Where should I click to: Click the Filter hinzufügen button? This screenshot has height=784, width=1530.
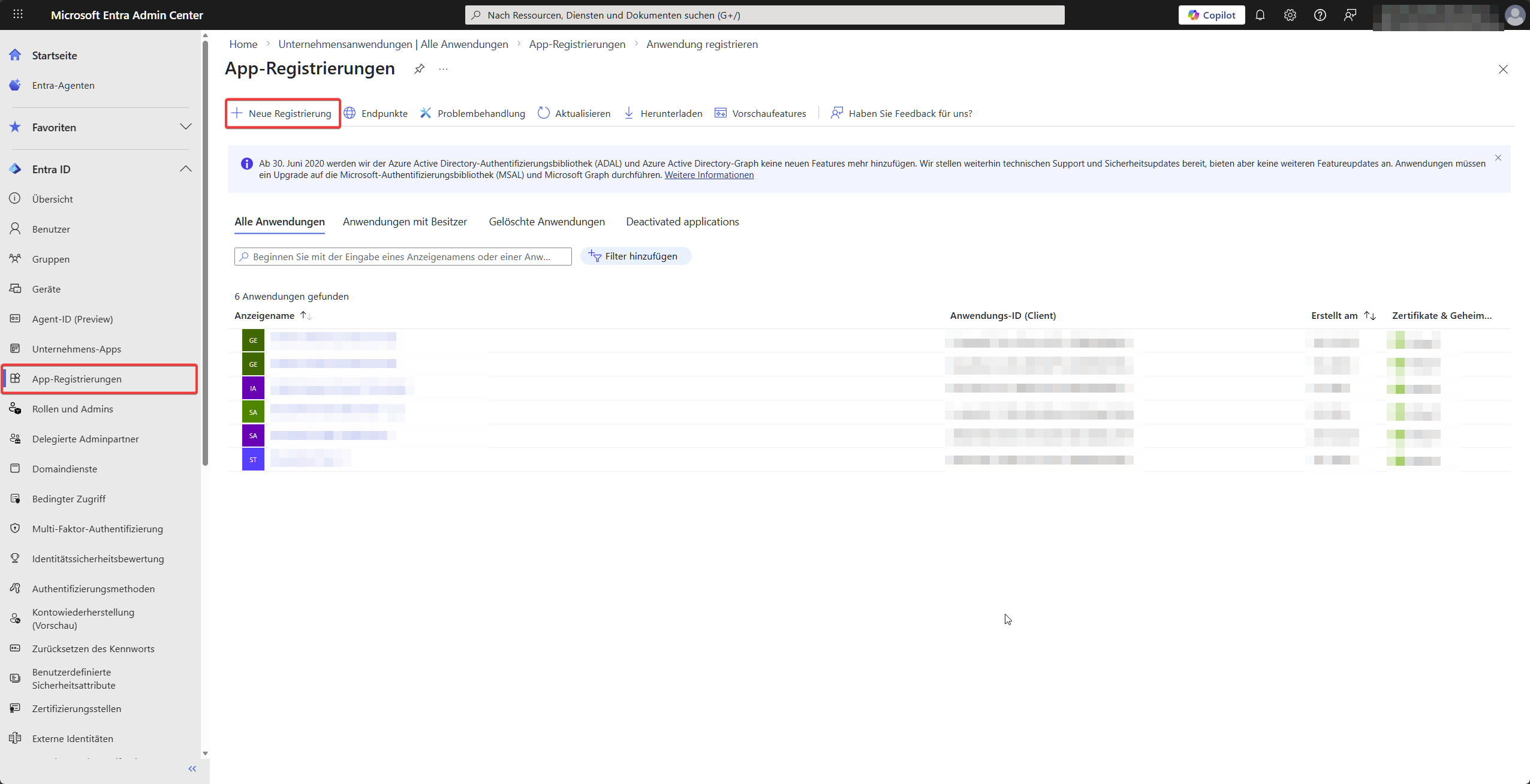coord(635,256)
